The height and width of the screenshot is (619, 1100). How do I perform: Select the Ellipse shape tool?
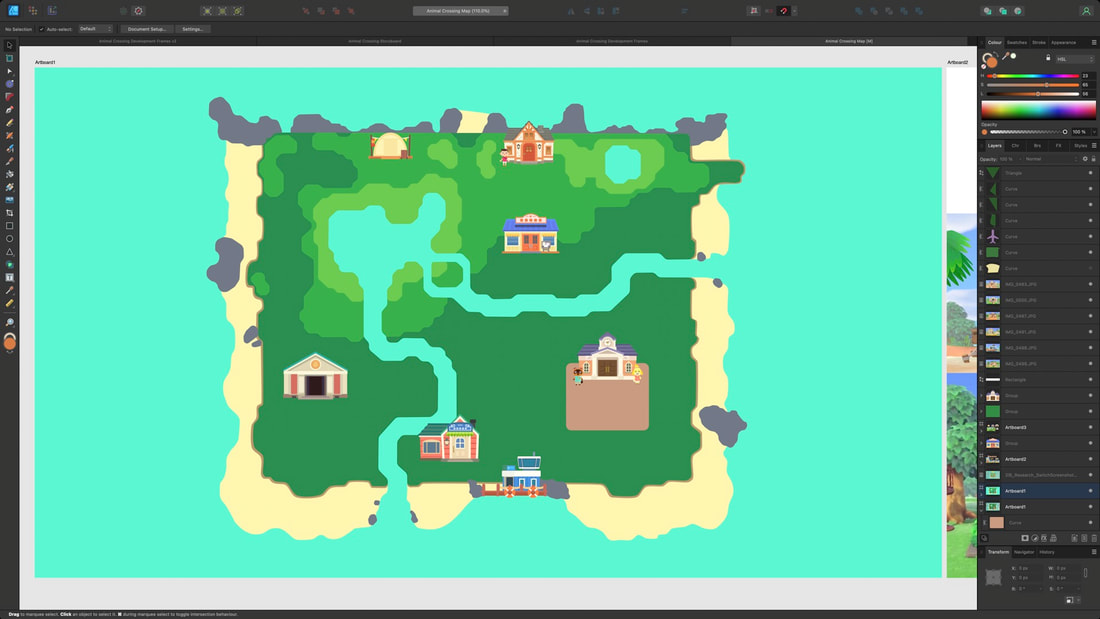9,239
